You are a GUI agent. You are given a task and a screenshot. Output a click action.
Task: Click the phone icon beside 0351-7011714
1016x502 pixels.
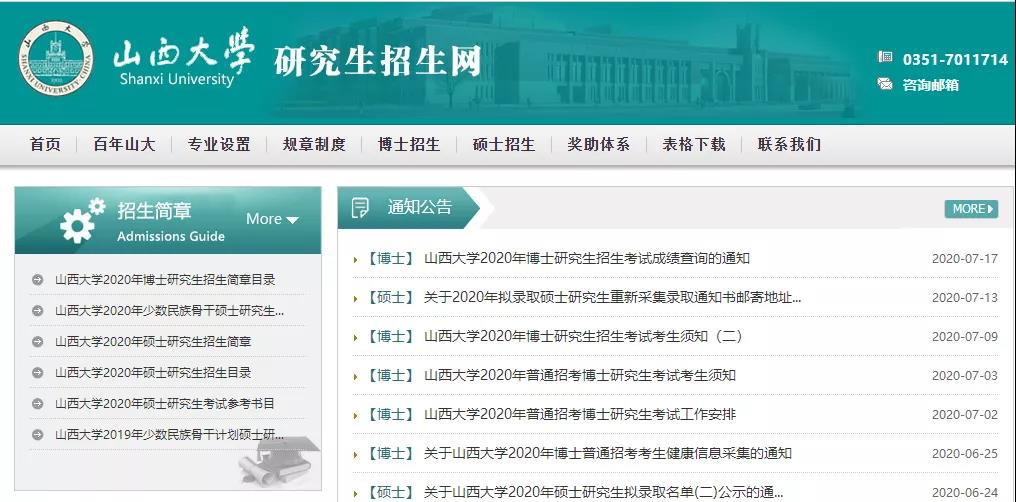point(885,59)
